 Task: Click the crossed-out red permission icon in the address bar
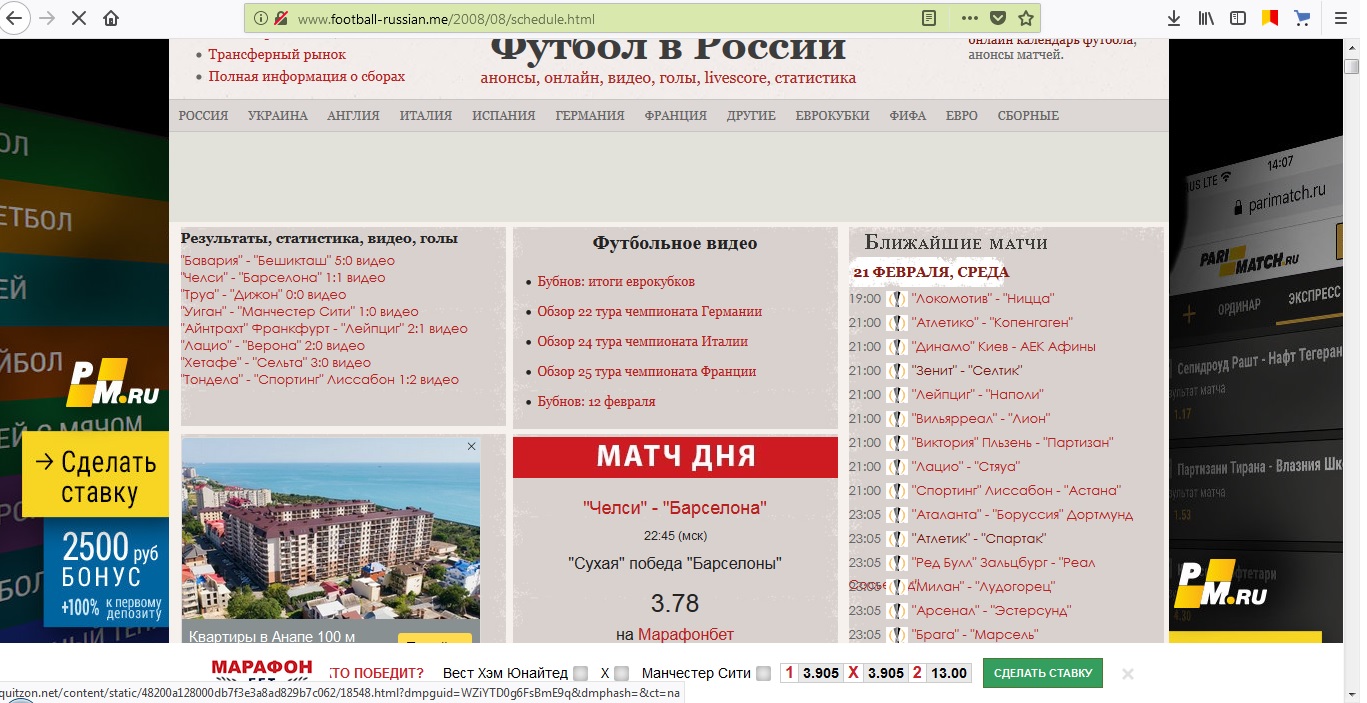pos(281,18)
